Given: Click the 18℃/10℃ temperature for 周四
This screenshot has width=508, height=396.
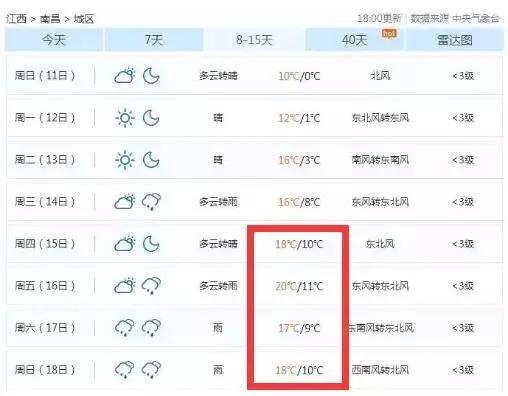Looking at the screenshot, I should (x=299, y=244).
